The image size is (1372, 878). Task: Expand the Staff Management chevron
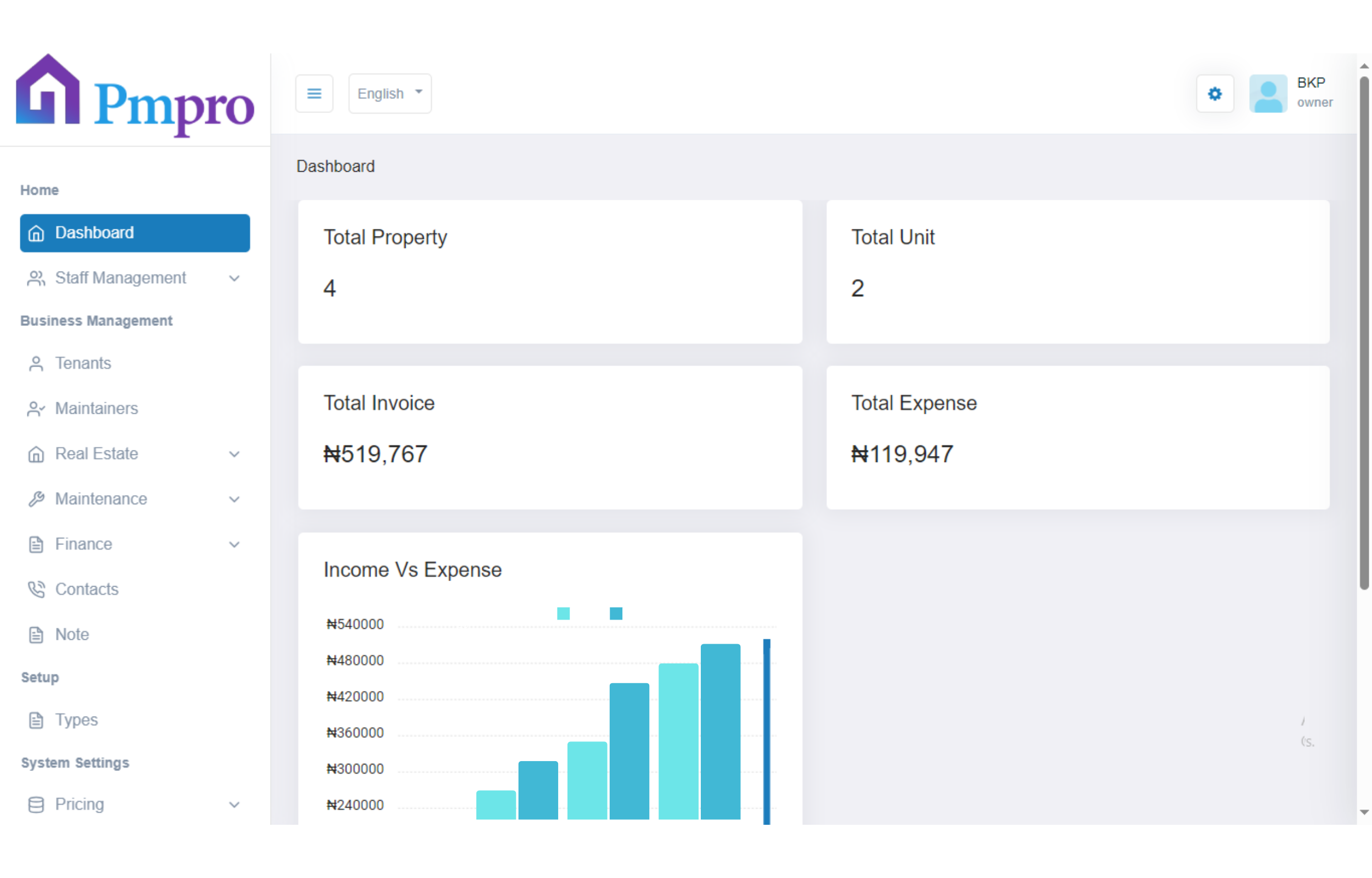coord(234,278)
